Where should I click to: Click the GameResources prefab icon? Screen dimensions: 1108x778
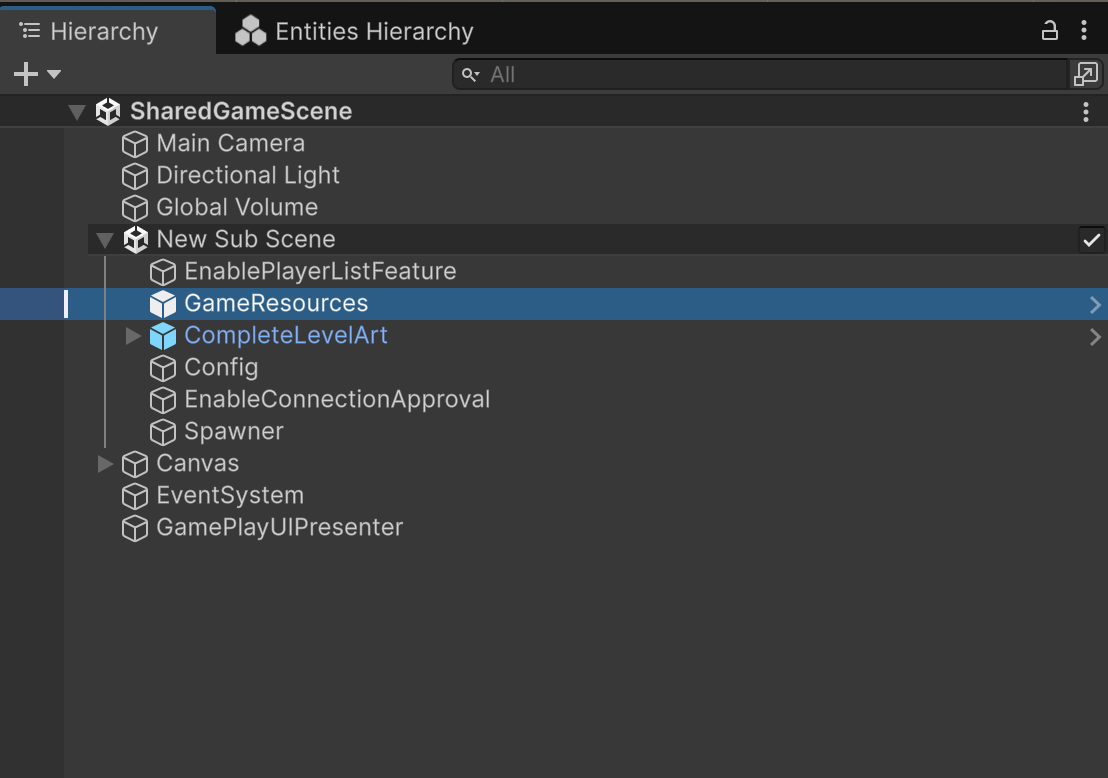[163, 303]
